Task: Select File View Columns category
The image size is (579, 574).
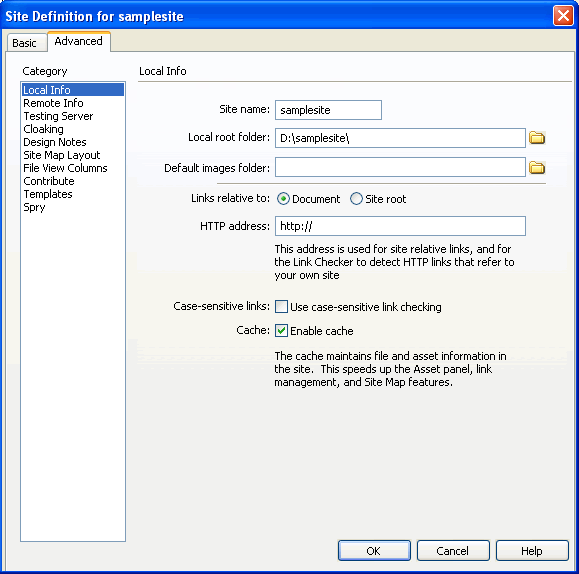Action: (x=65, y=168)
